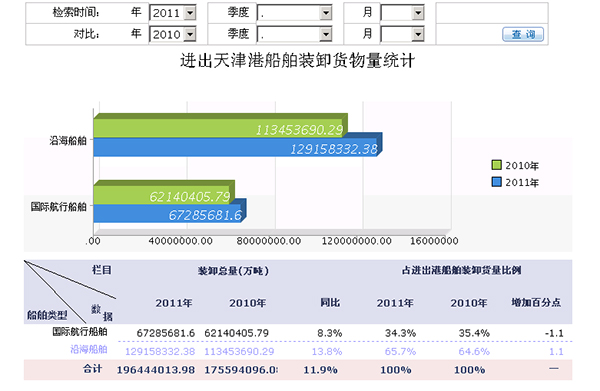Click the chart title 进出天津港船舶装卸货物量统计
Screen dimensions: 600x391
tap(297, 61)
